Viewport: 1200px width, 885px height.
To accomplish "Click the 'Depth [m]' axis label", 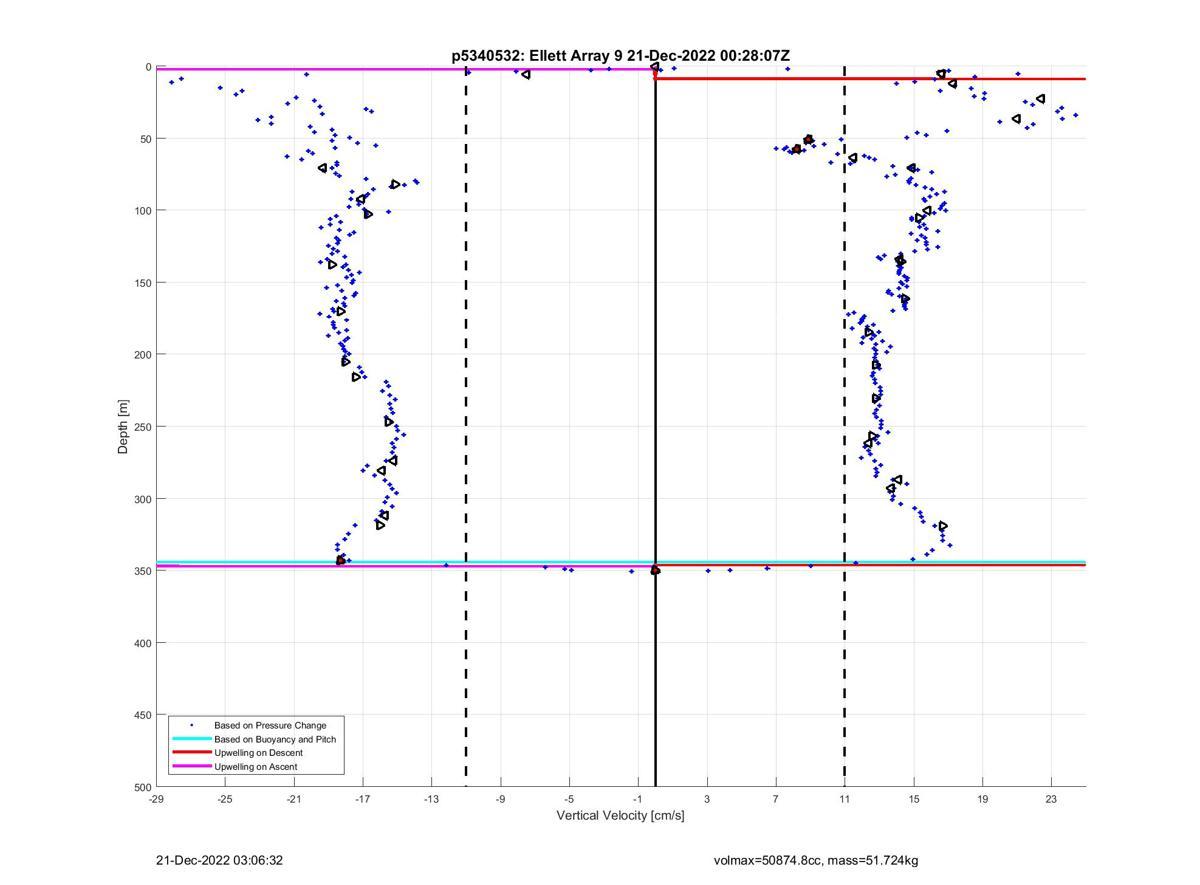I will pos(124,427).
